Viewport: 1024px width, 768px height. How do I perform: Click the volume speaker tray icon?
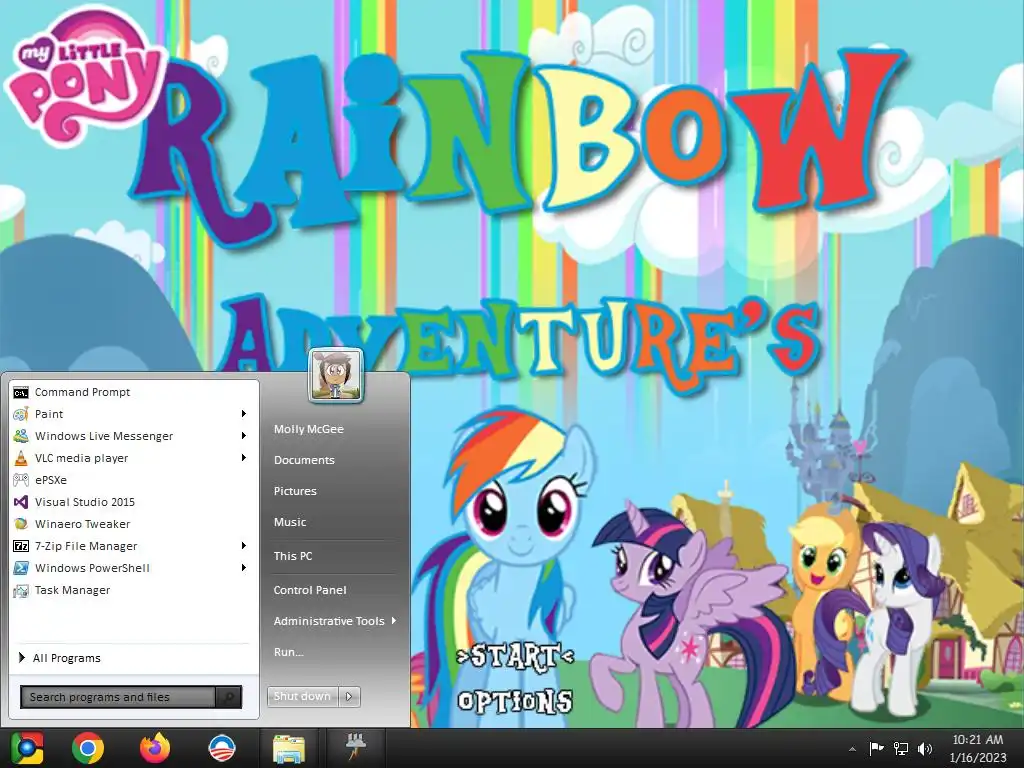tap(925, 748)
